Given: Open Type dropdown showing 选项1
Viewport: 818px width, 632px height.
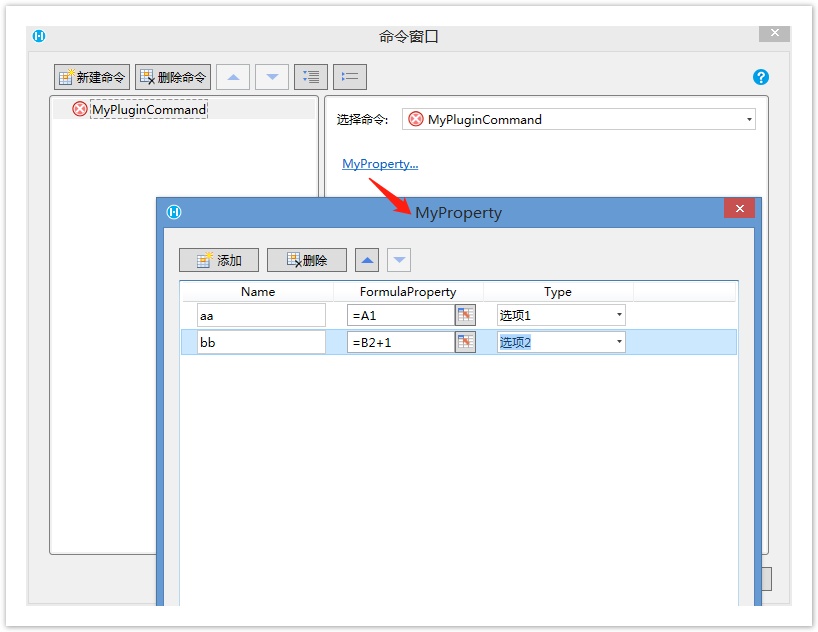Looking at the screenshot, I should point(619,315).
